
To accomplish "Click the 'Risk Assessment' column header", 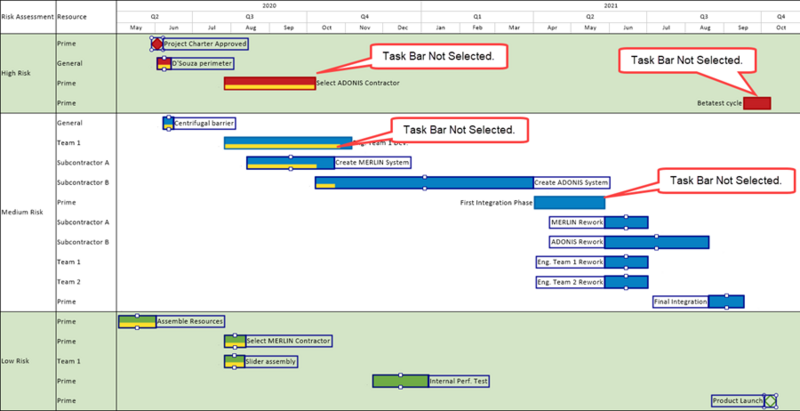I will coord(28,17).
